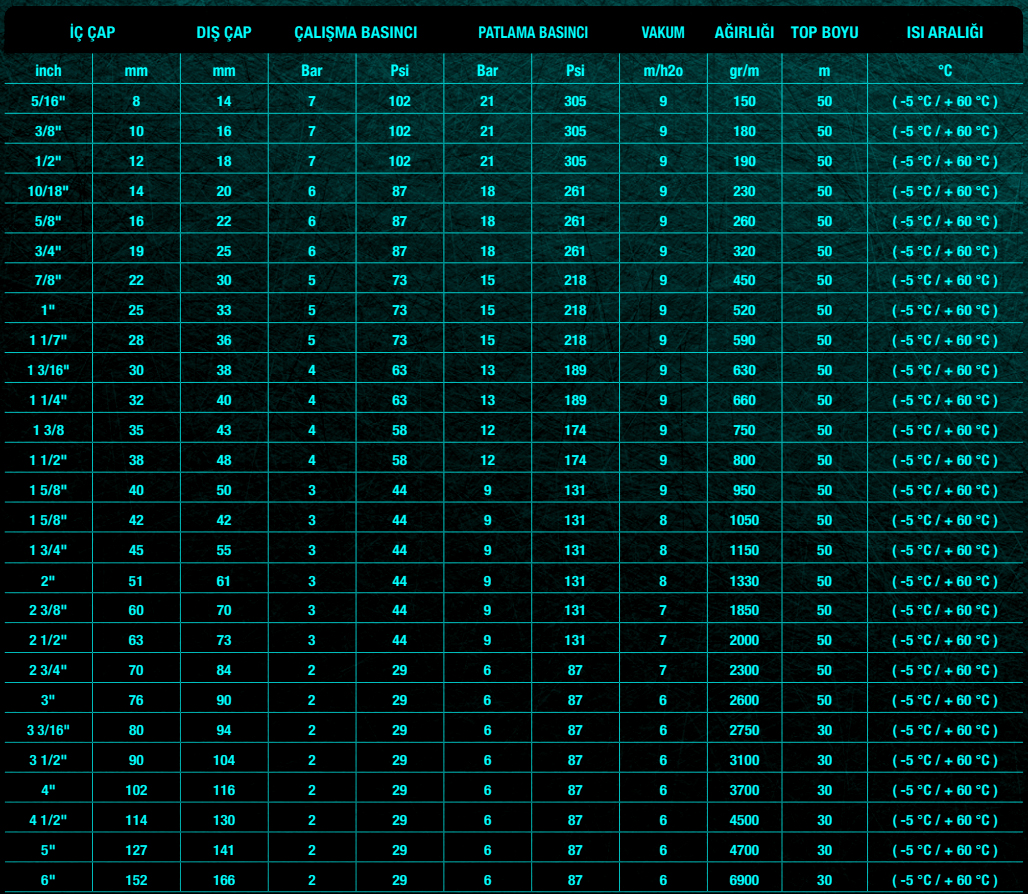The height and width of the screenshot is (894, 1028).
Task: Select the PATLAMA BASINCI header
Action: (x=532, y=32)
